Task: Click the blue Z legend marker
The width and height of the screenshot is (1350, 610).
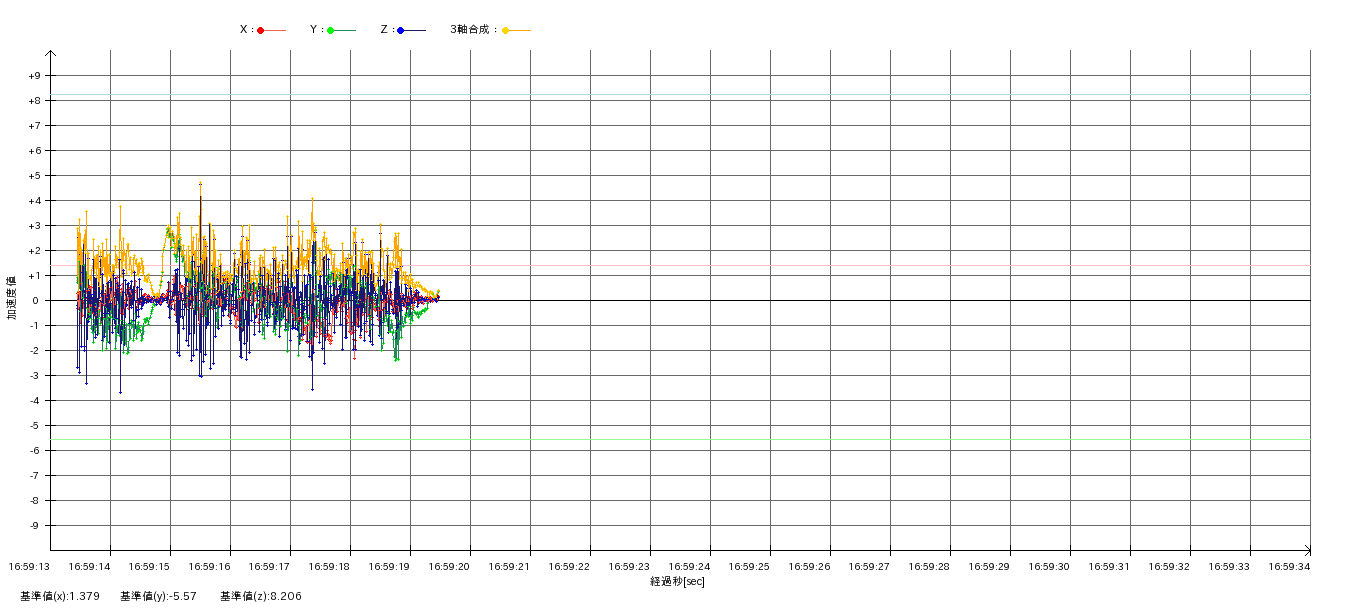Action: coord(400,31)
